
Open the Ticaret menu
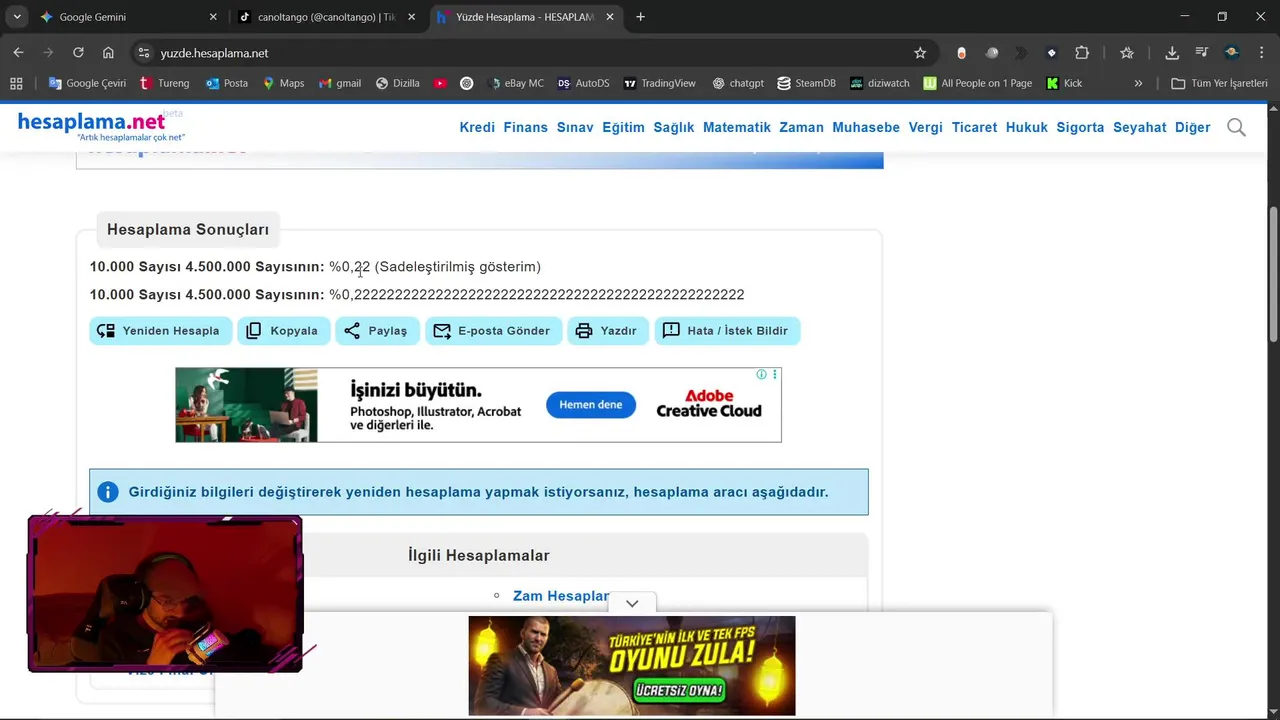click(974, 127)
